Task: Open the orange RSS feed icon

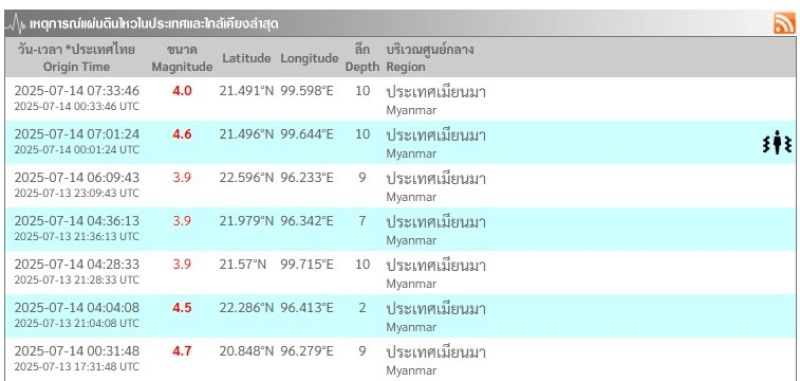Action: pyautogui.click(x=784, y=23)
